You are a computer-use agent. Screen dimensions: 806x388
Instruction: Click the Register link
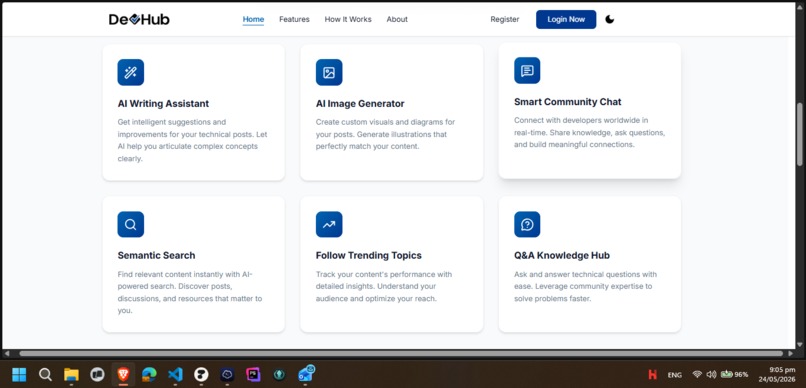(x=505, y=20)
